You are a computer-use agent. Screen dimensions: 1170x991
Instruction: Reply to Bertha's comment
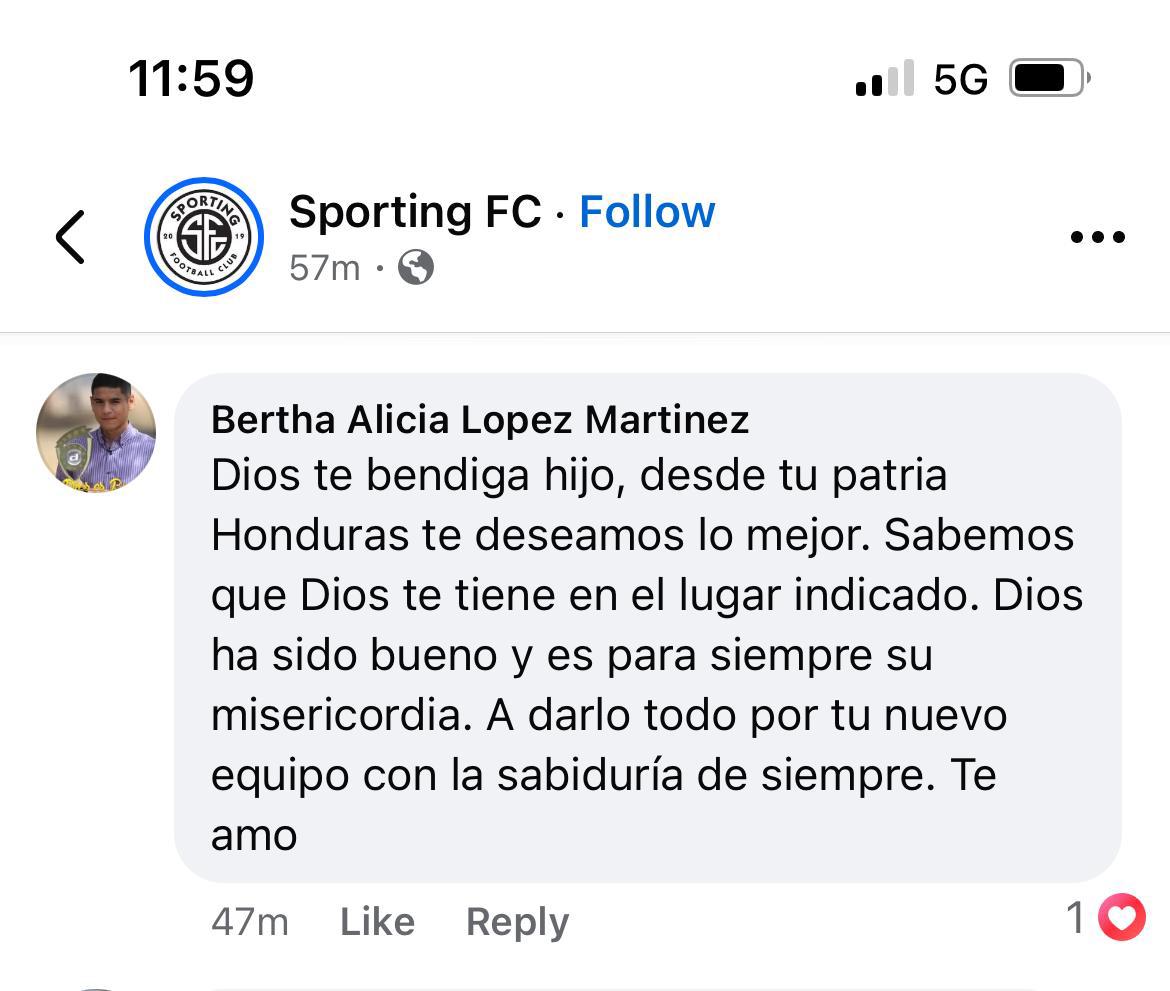point(517,921)
